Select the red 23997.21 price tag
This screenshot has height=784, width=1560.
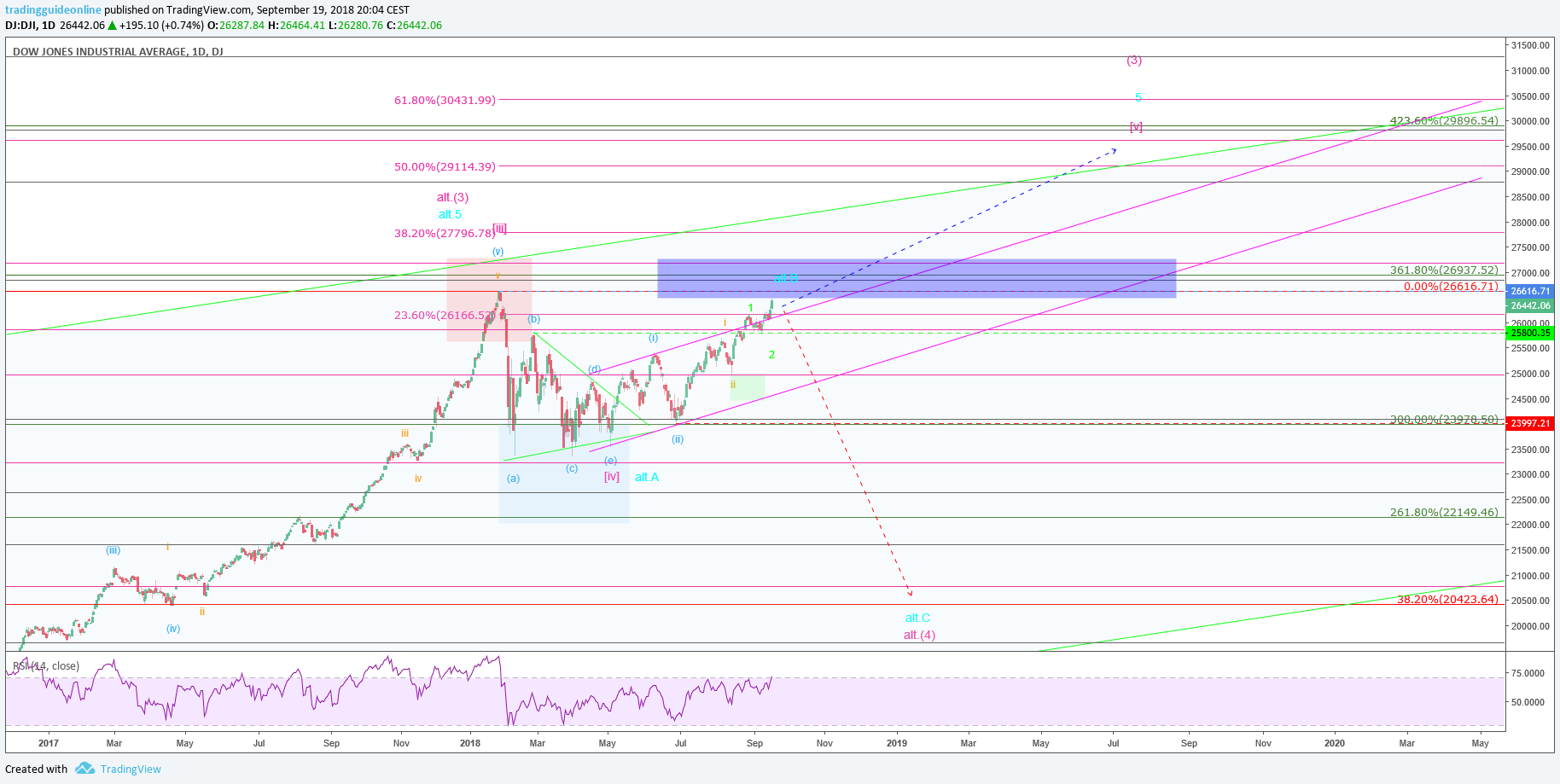pyautogui.click(x=1530, y=423)
